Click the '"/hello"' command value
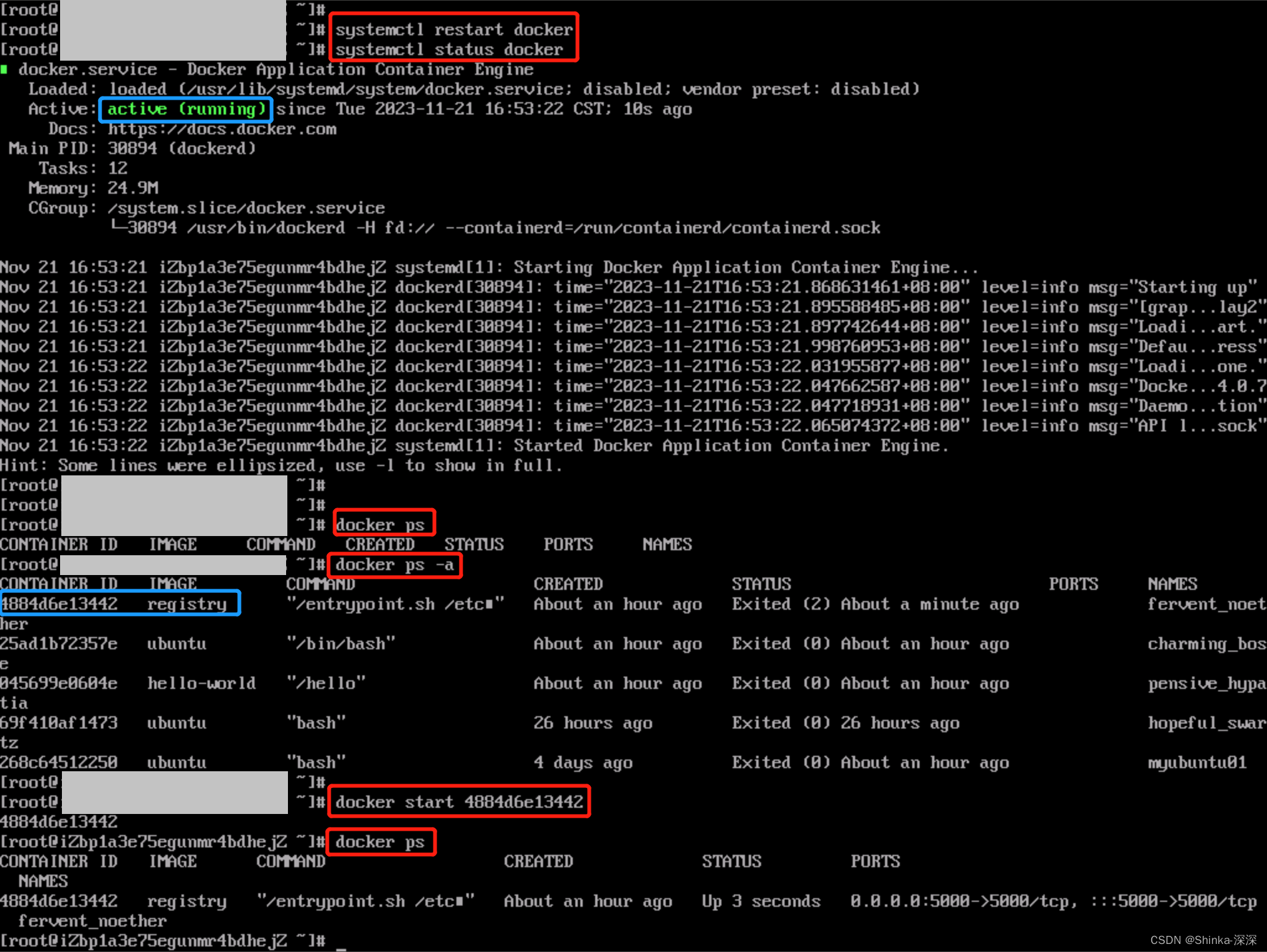This screenshot has width=1267, height=952. (x=326, y=683)
